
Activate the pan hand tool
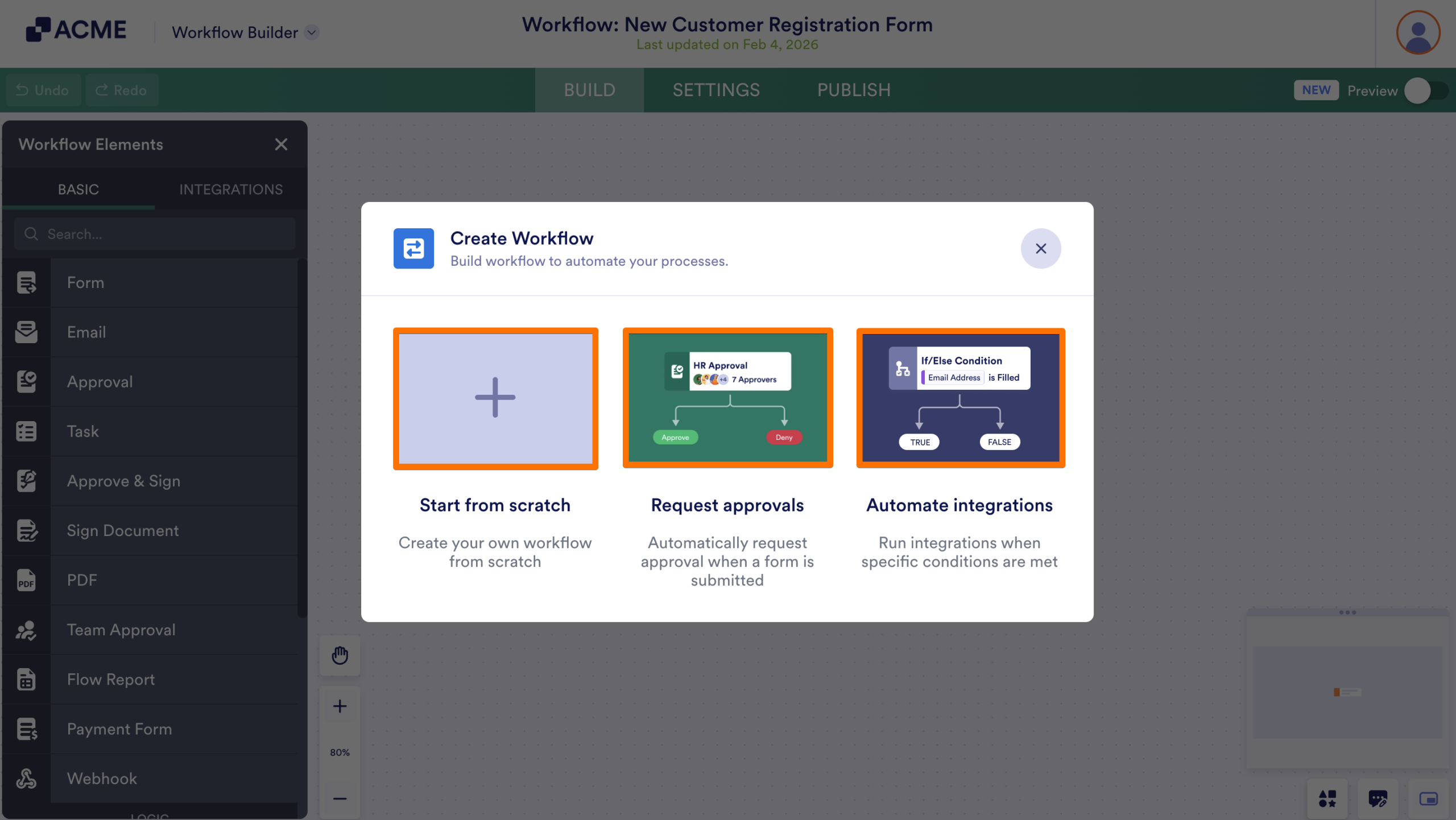point(340,655)
